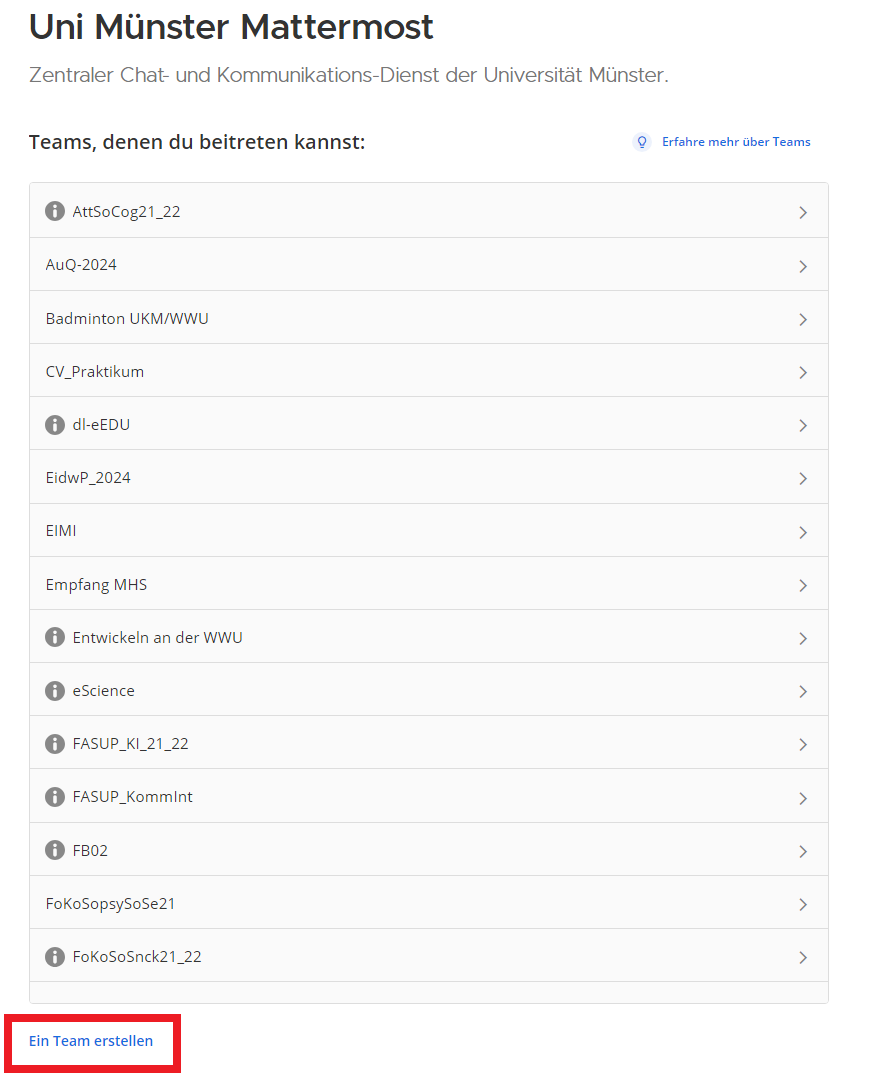876x1085 pixels.
Task: Click the lightbulb icon near Erfahre mehr
Action: [642, 142]
